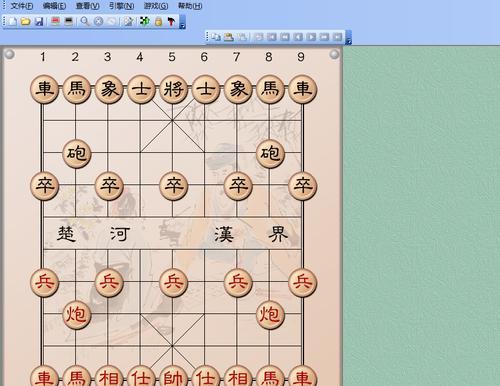Jump to the last move button
This screenshot has width=500, height=386.
337,37
